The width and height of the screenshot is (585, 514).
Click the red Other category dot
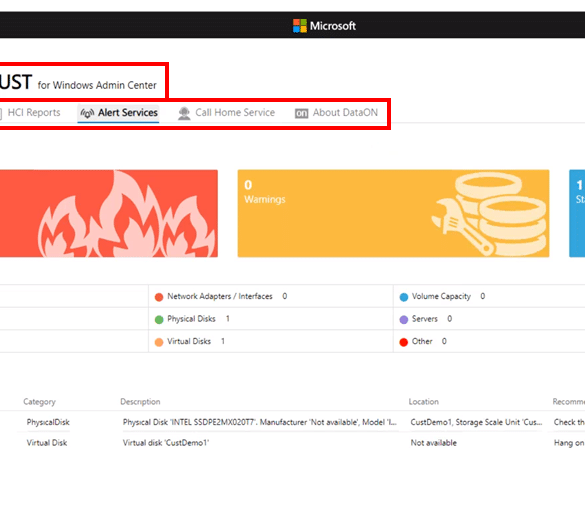(404, 342)
